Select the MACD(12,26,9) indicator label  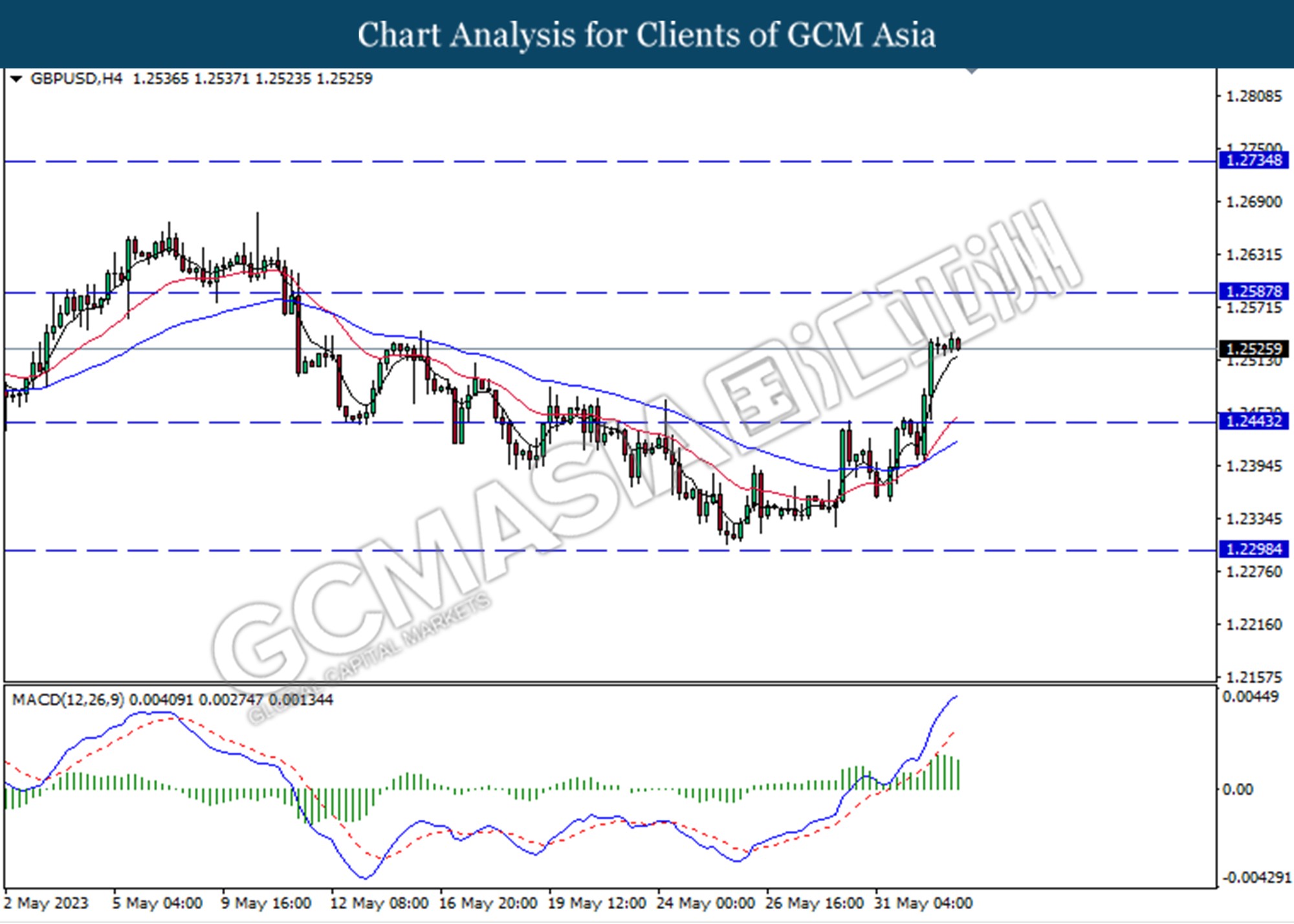(x=68, y=699)
